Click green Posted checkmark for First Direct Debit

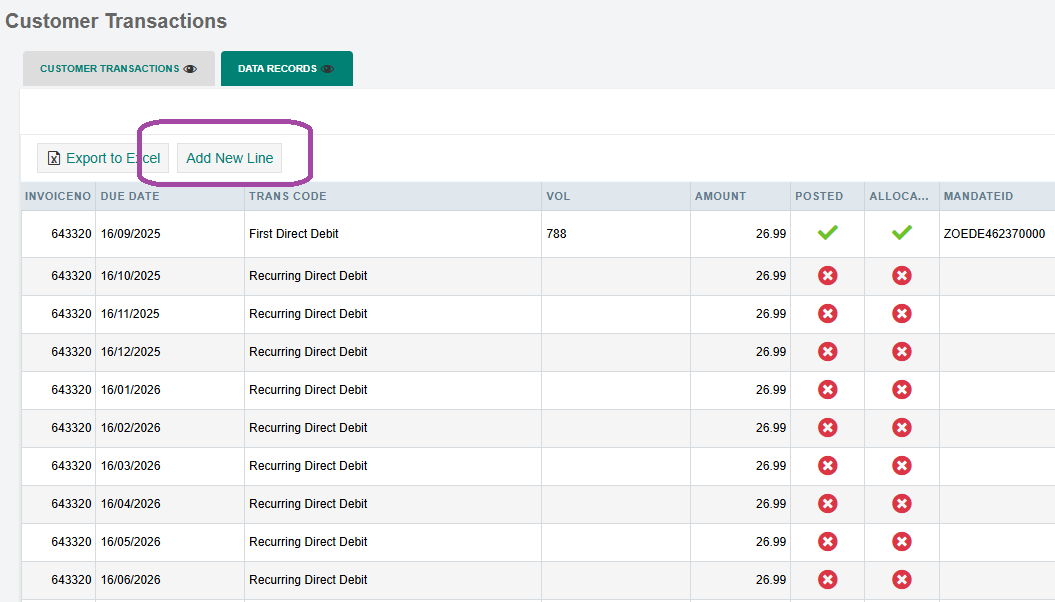pyautogui.click(x=827, y=233)
